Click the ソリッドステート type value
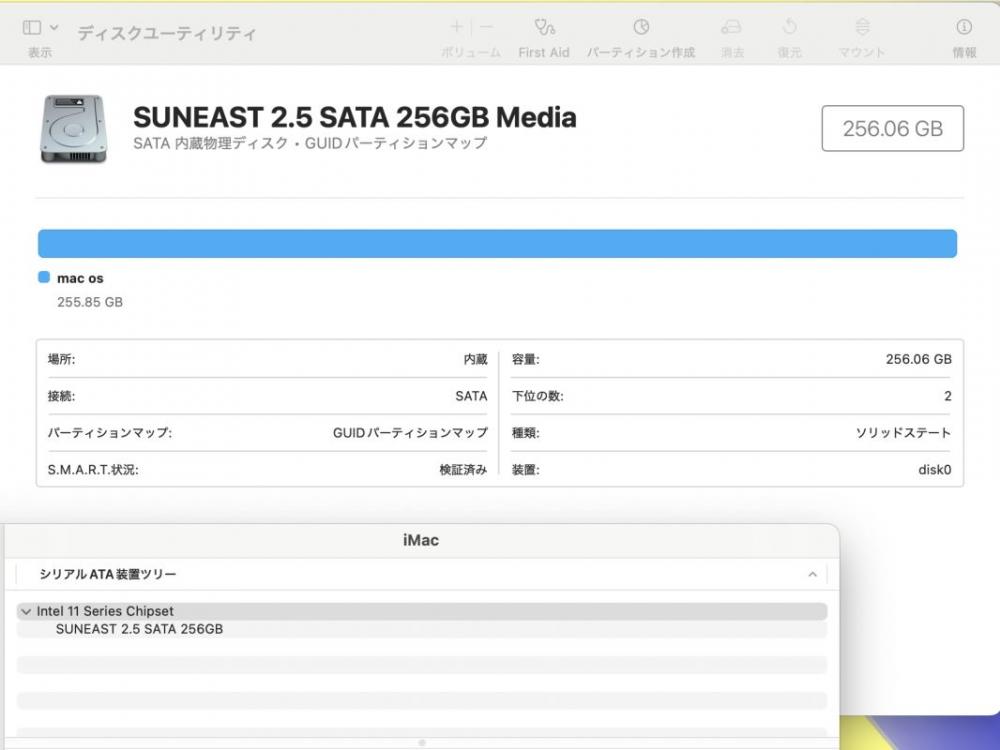 tap(903, 433)
